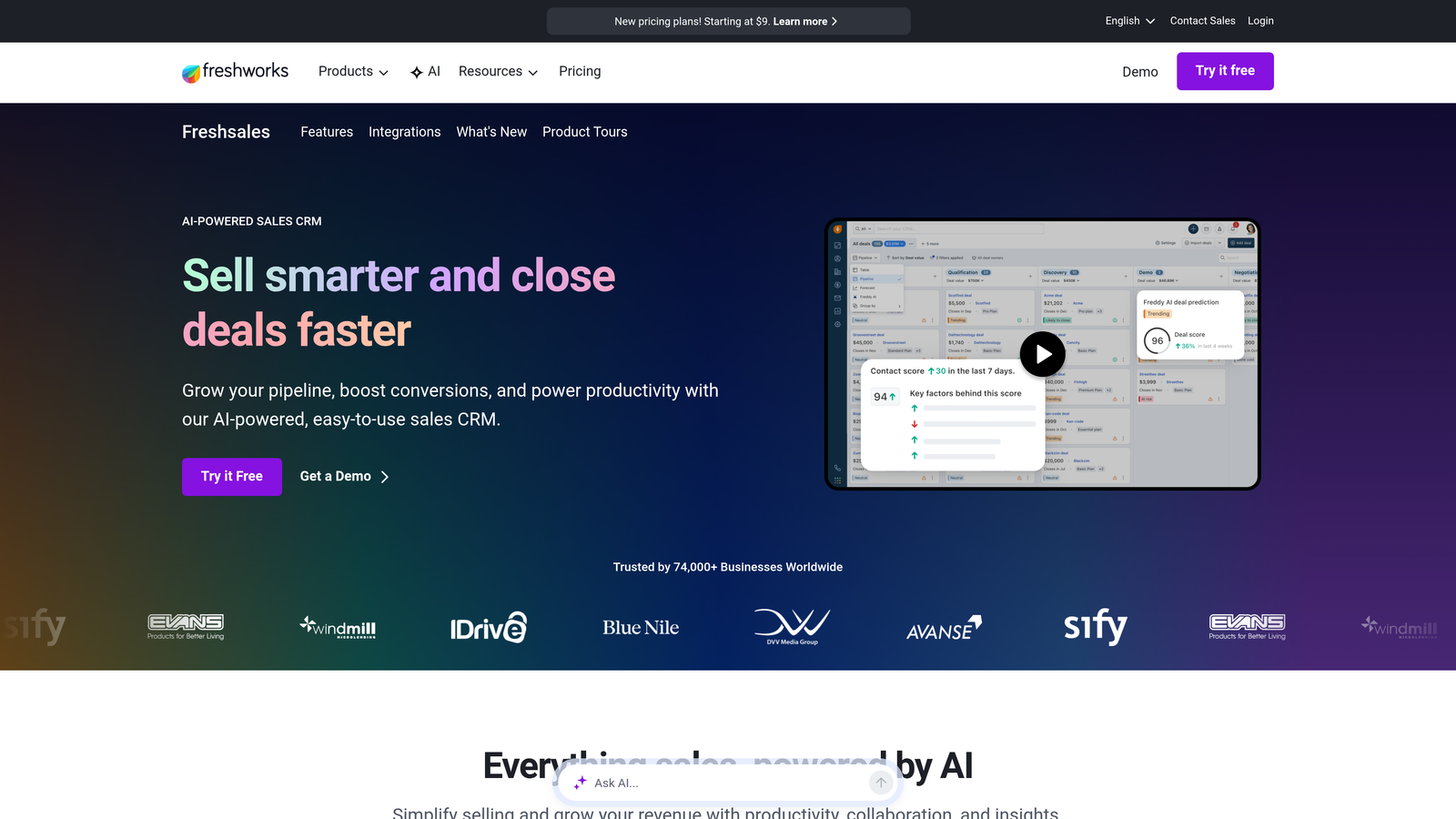Open Learn more in the pricing banner
Image resolution: width=1456 pixels, height=819 pixels.
[804, 21]
